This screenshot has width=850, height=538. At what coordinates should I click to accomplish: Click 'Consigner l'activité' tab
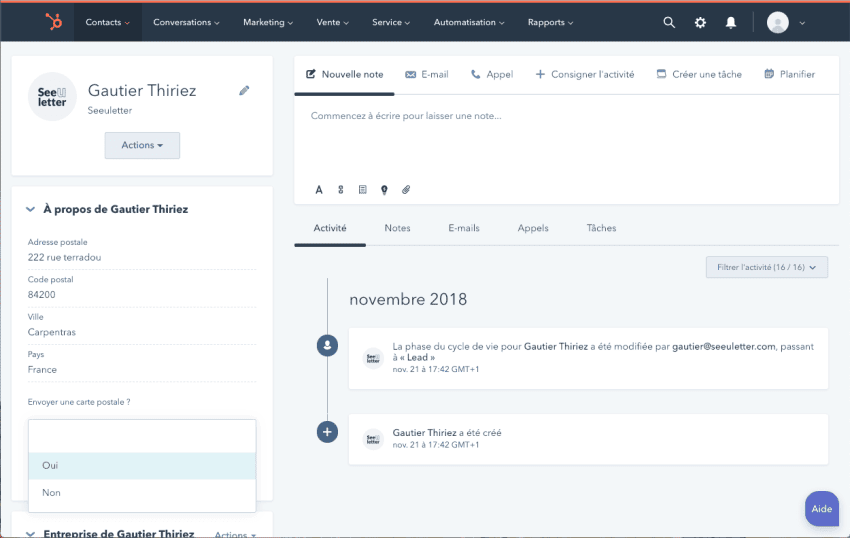coord(585,74)
